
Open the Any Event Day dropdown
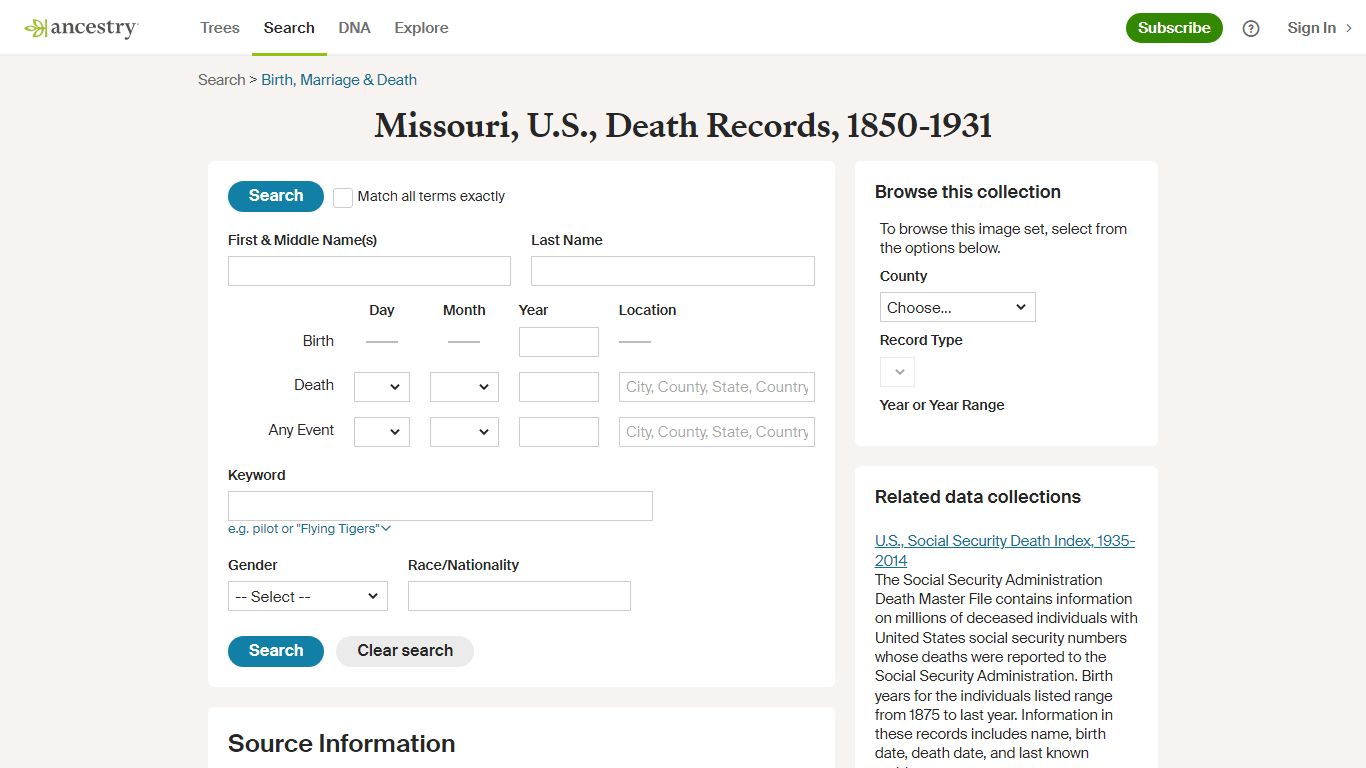tap(382, 432)
